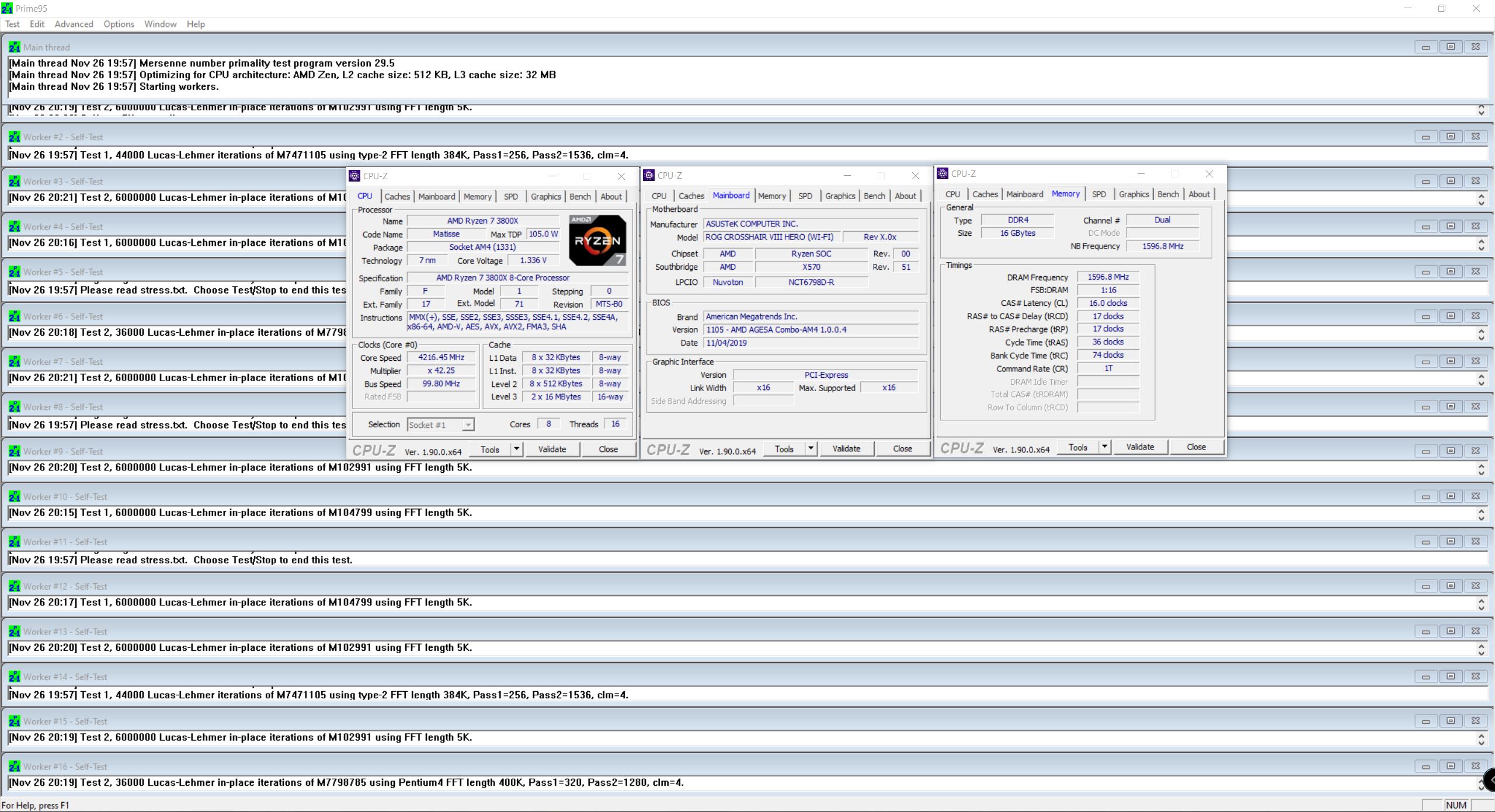This screenshot has height=812, width=1495.
Task: Click the Worker #10 log scrollbar
Action: point(1481,514)
